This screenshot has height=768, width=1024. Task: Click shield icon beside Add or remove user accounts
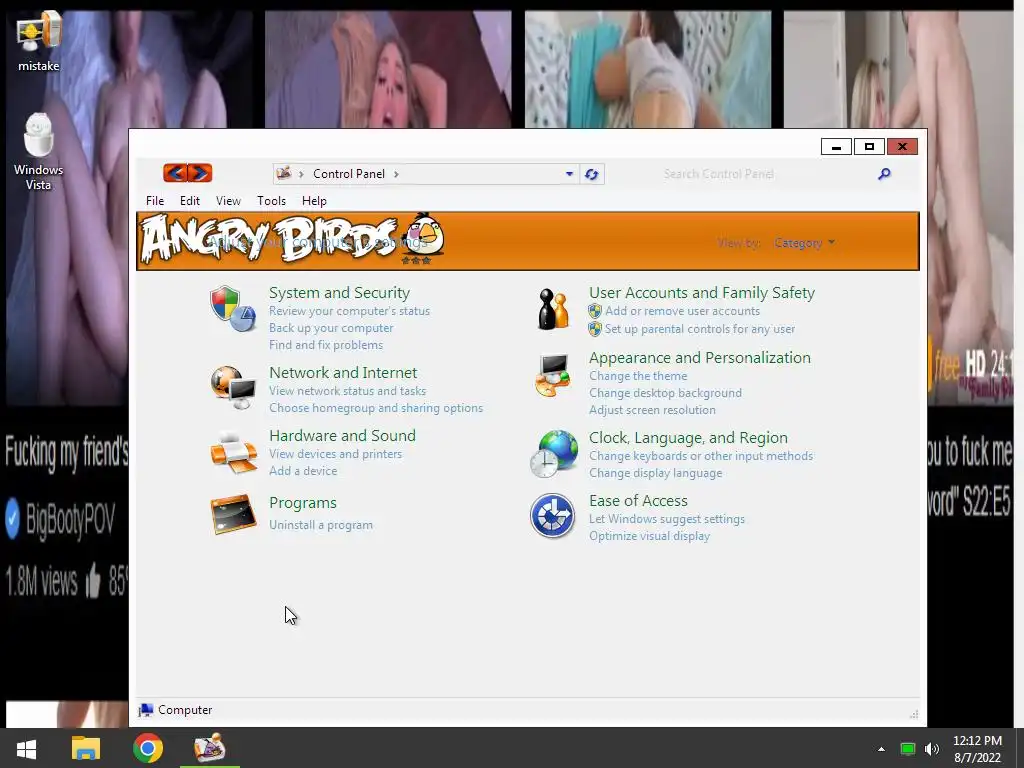(x=594, y=311)
